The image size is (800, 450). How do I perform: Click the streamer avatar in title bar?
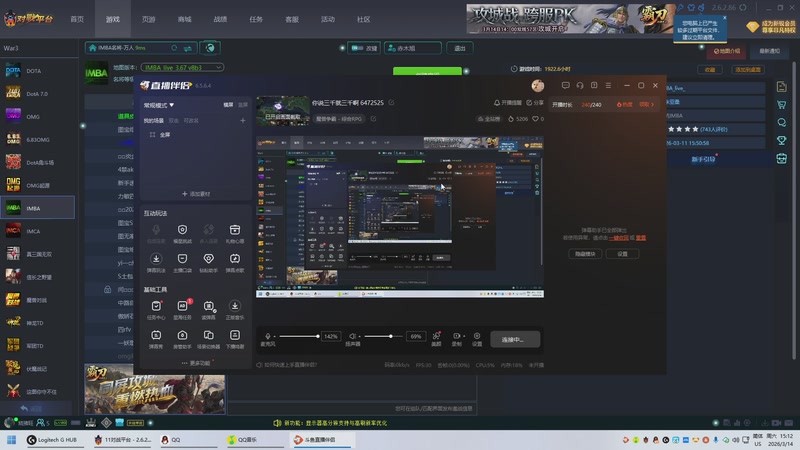click(x=538, y=86)
